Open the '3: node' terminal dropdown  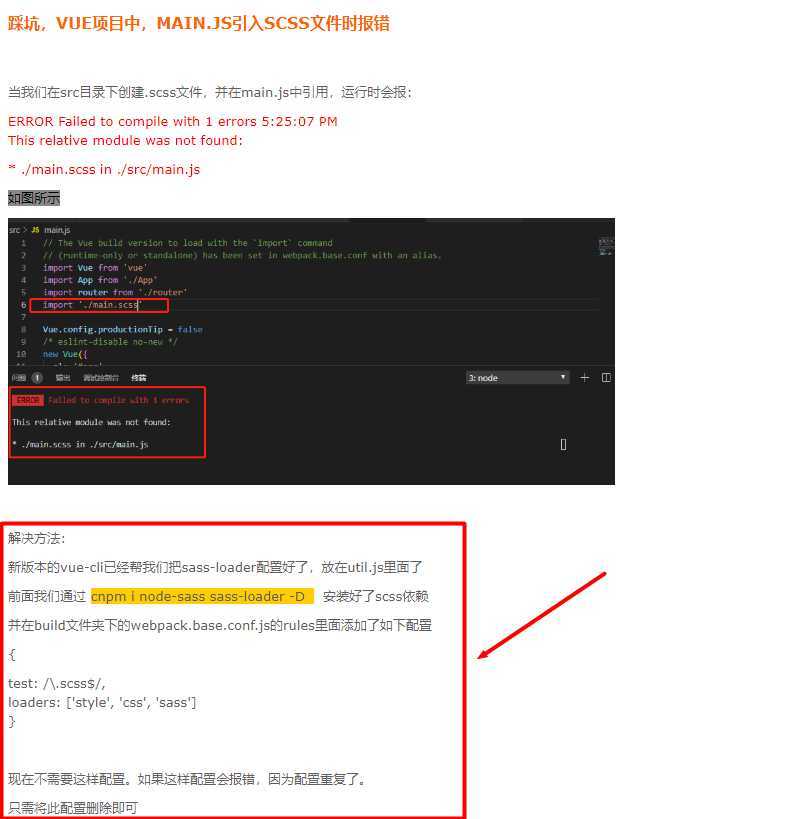517,378
